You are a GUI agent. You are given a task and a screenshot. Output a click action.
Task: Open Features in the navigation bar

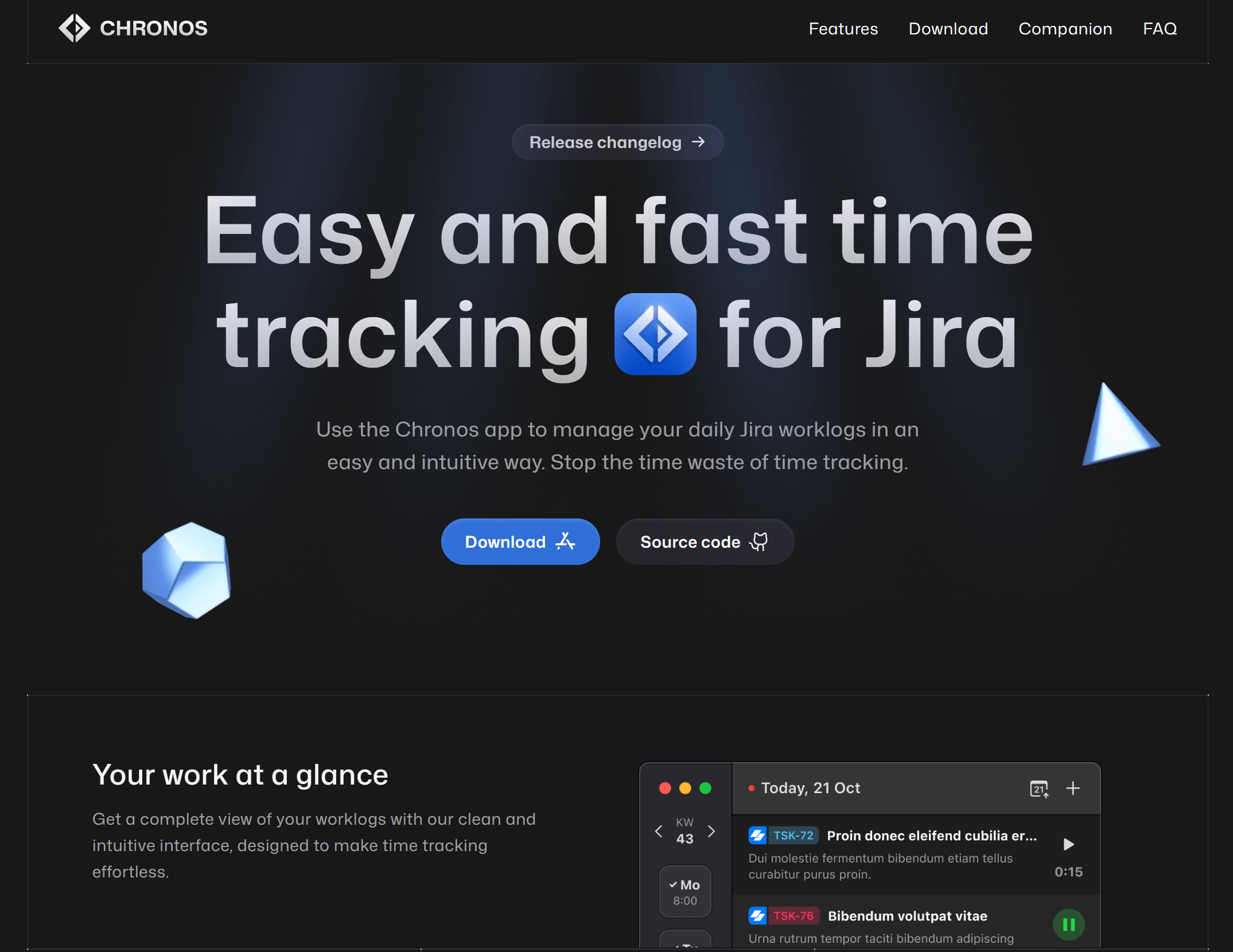[x=843, y=29]
